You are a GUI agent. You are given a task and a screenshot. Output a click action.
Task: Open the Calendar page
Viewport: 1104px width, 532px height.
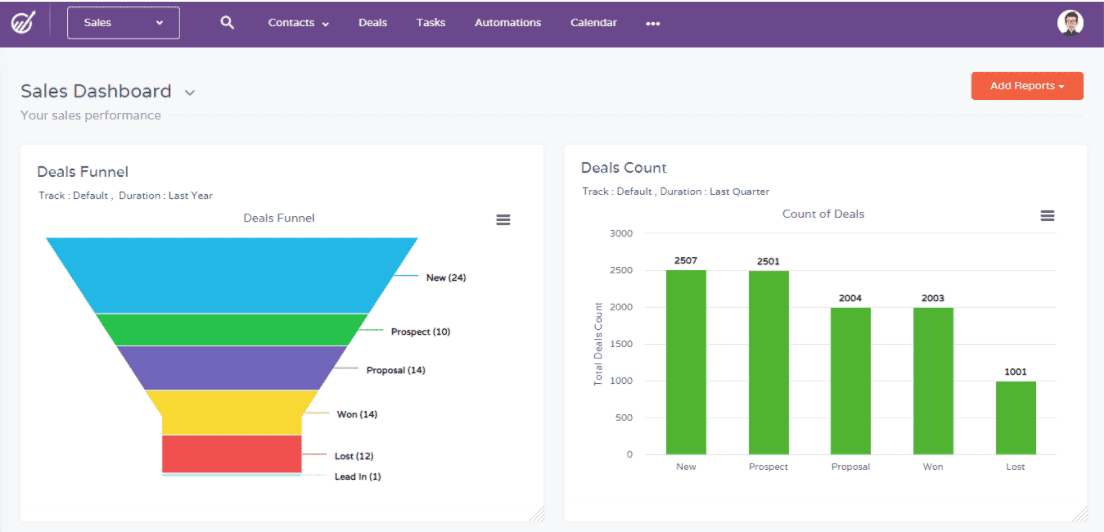(x=593, y=23)
